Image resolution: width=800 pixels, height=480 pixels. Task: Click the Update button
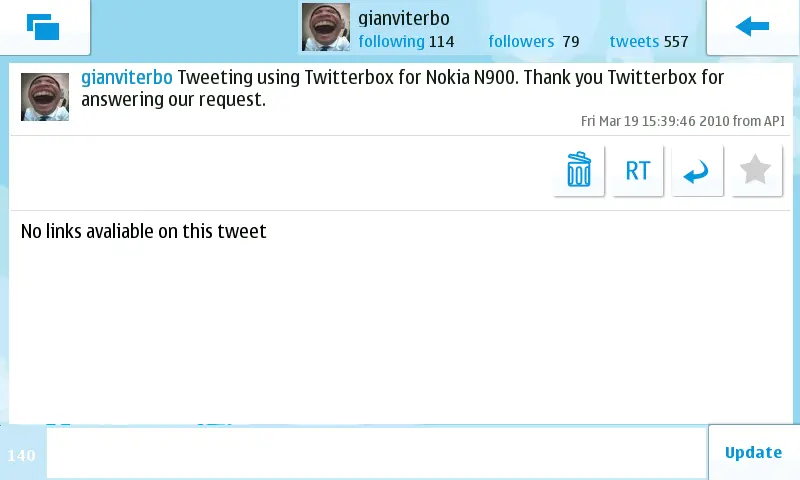pyautogui.click(x=754, y=452)
